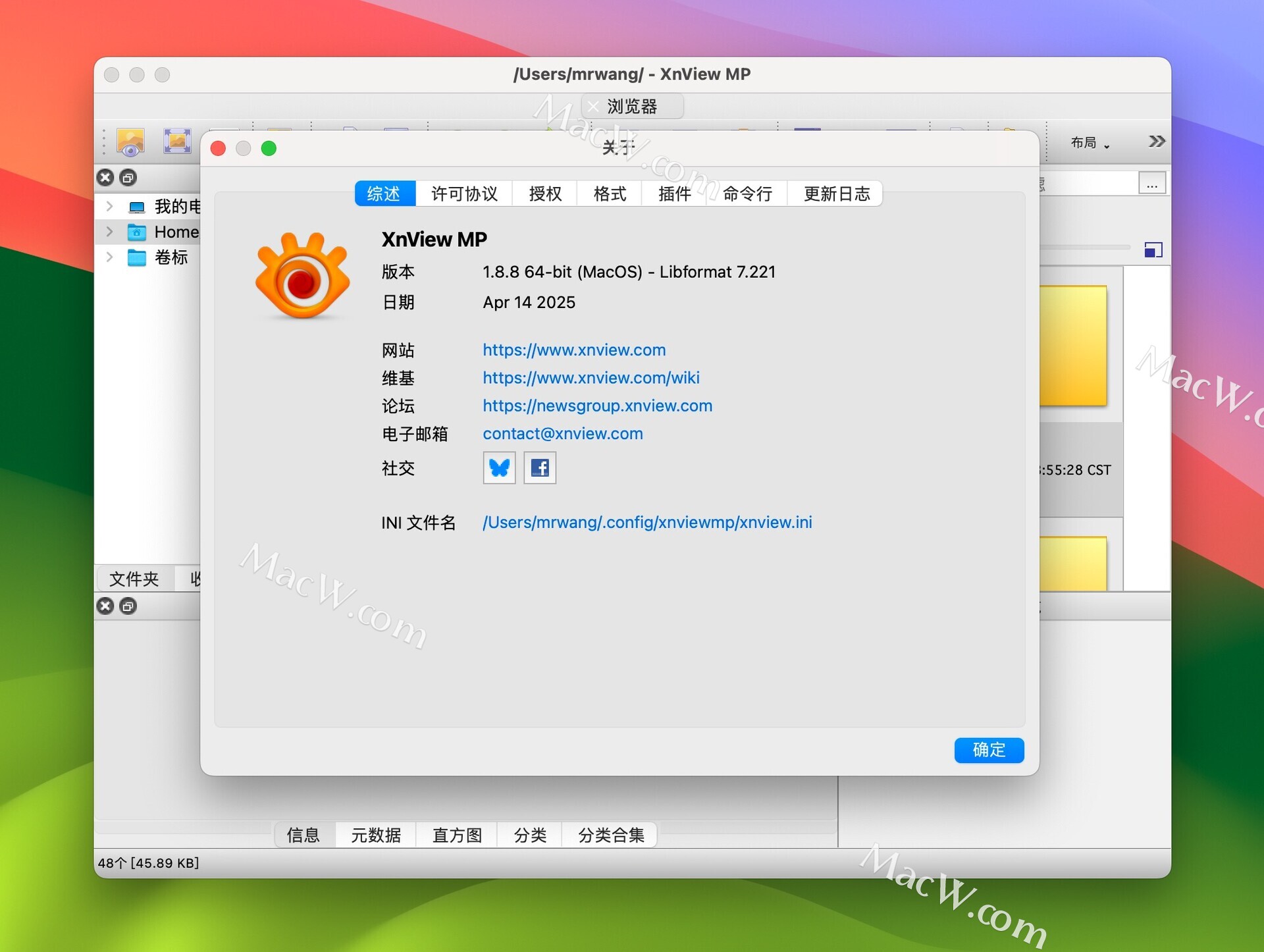Open the xnview.com/wiki link
The width and height of the screenshot is (1264, 952).
click(x=591, y=378)
